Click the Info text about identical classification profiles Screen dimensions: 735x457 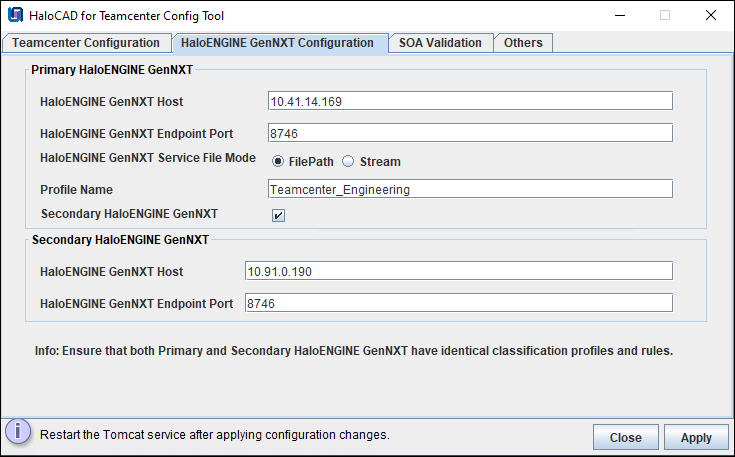(354, 351)
